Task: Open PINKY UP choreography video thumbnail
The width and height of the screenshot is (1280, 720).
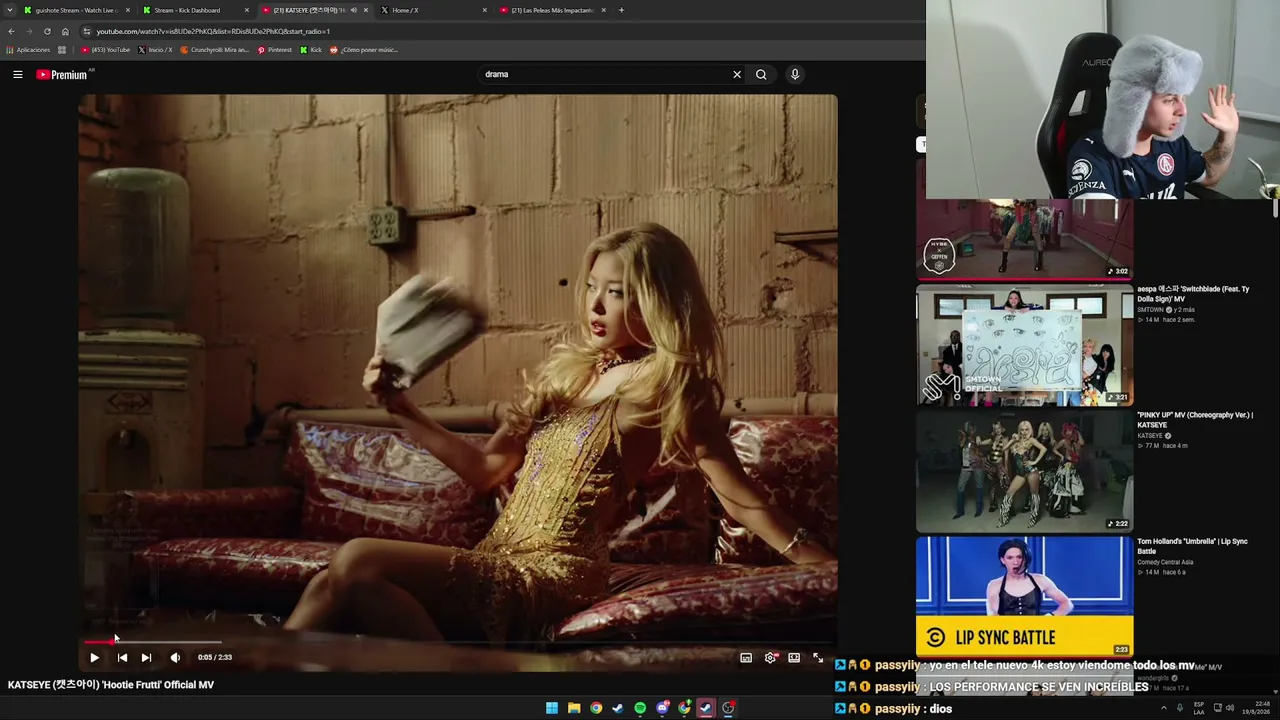Action: 1025,472
